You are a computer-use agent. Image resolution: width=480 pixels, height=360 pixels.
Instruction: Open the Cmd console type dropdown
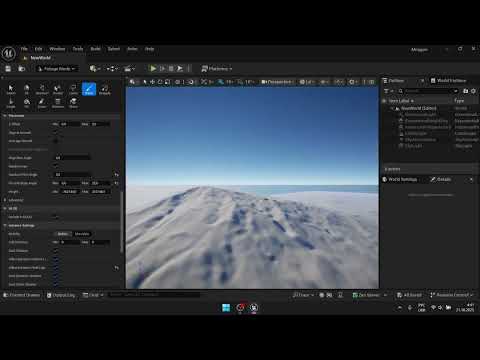point(93,295)
